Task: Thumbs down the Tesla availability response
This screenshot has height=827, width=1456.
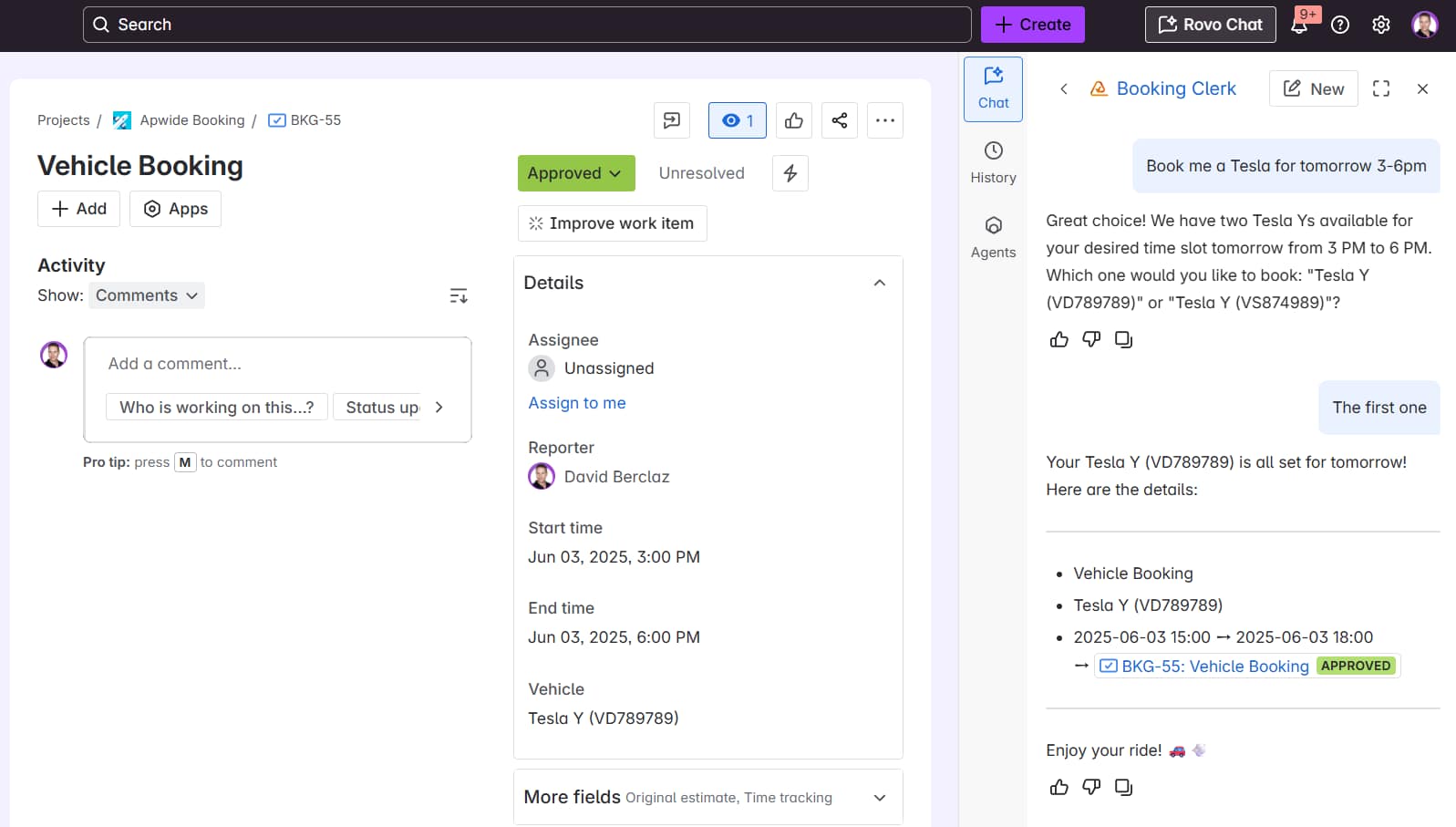Action: 1090,339
